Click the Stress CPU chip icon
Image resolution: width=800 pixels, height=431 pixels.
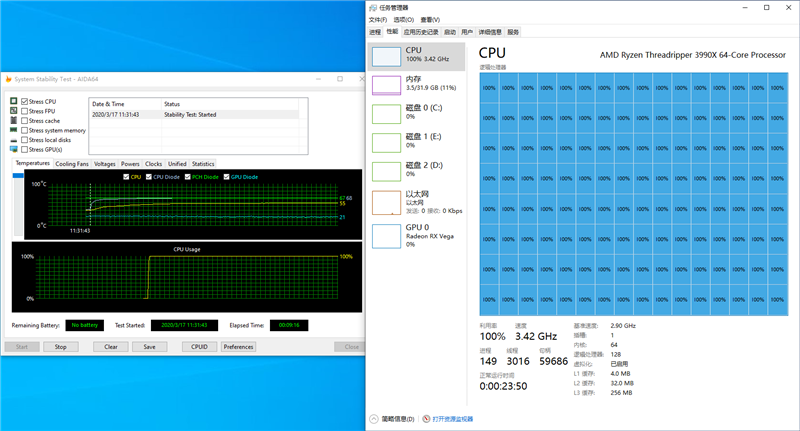(14, 101)
